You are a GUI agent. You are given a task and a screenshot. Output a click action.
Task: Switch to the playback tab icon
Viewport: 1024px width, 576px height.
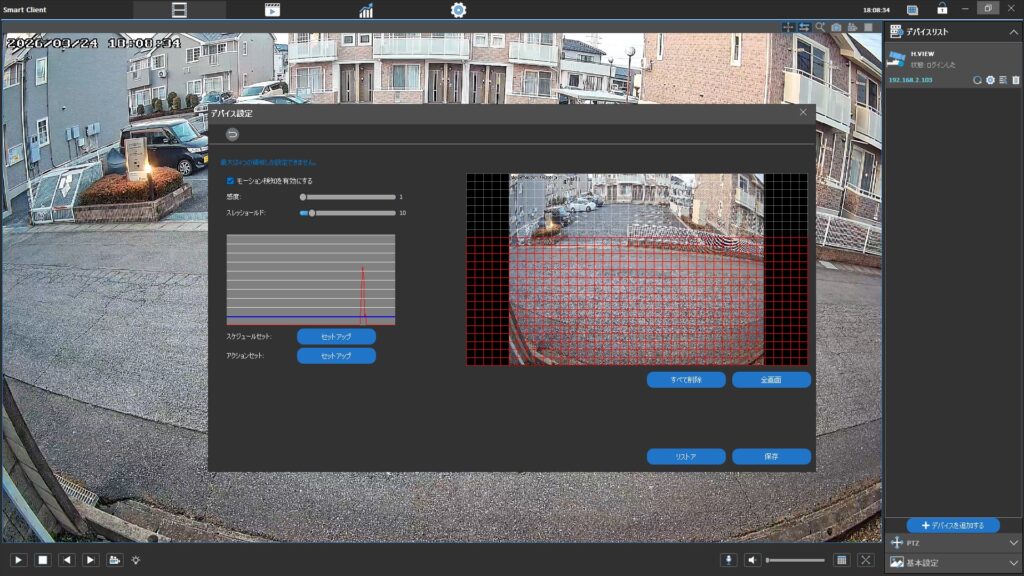[272, 10]
